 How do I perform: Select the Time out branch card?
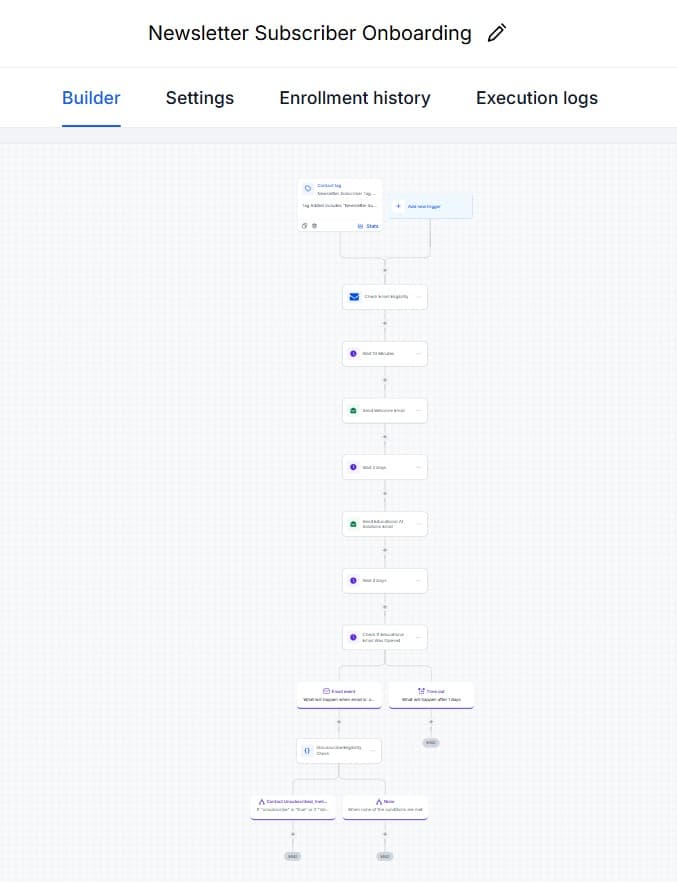[x=431, y=695]
